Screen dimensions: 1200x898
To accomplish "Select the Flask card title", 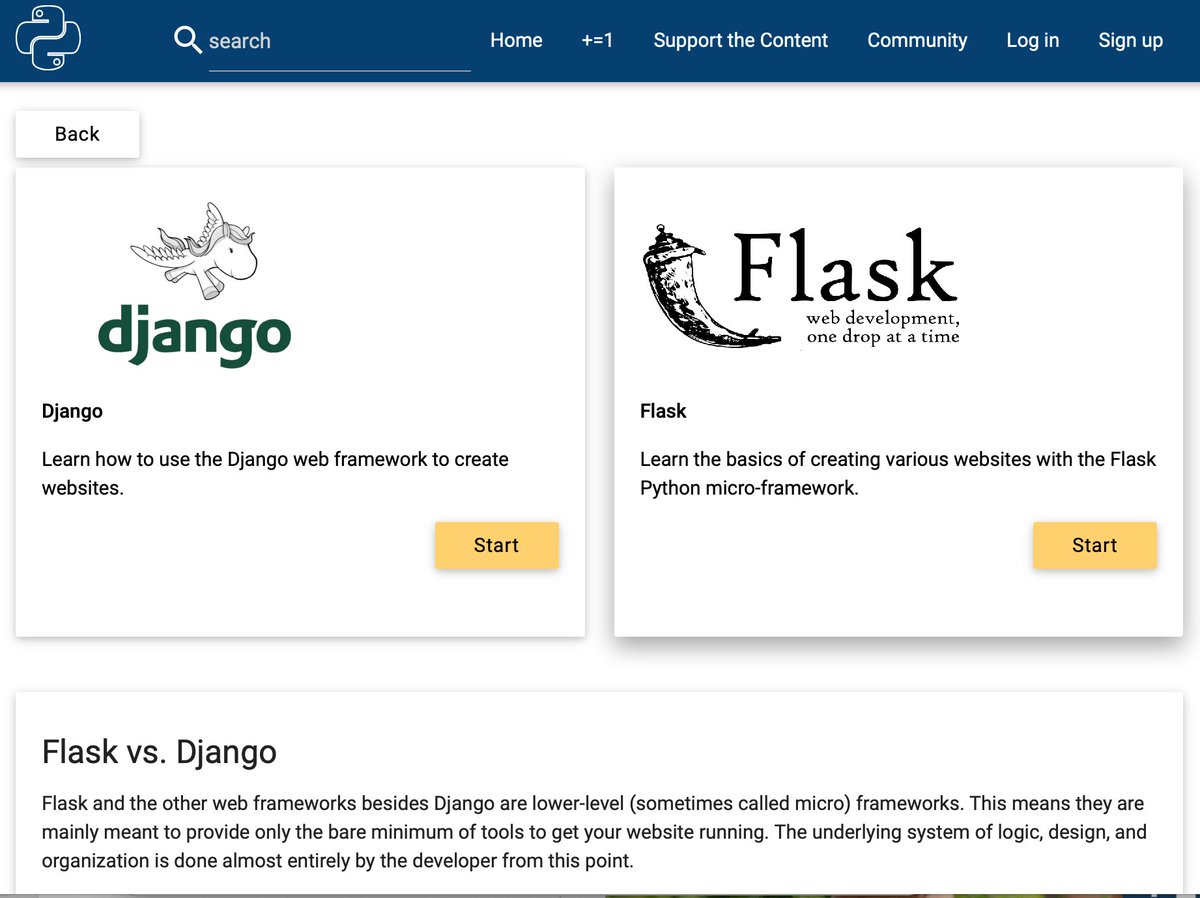I will tap(663, 411).
